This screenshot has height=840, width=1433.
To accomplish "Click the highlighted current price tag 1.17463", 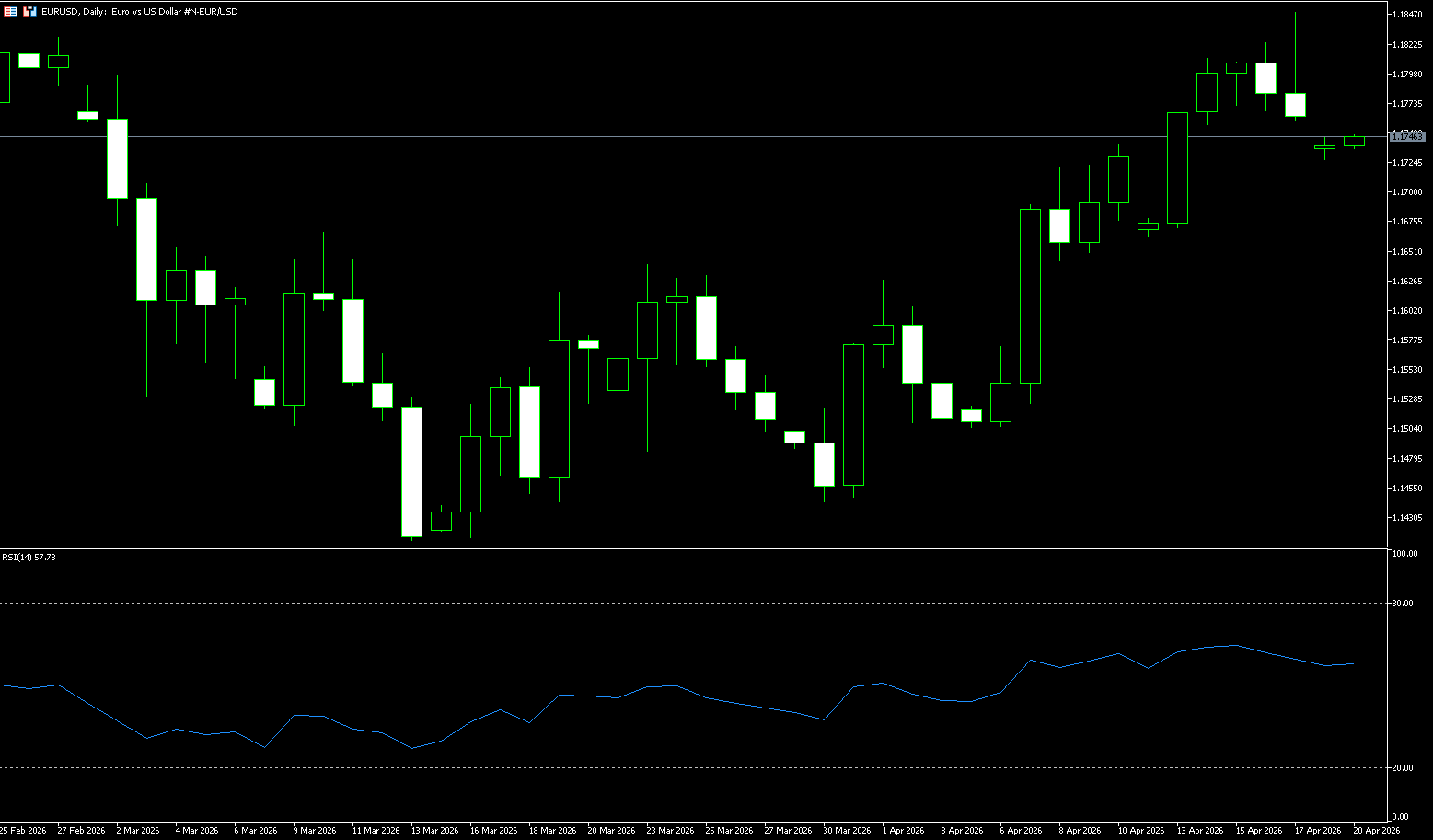I will (1406, 136).
